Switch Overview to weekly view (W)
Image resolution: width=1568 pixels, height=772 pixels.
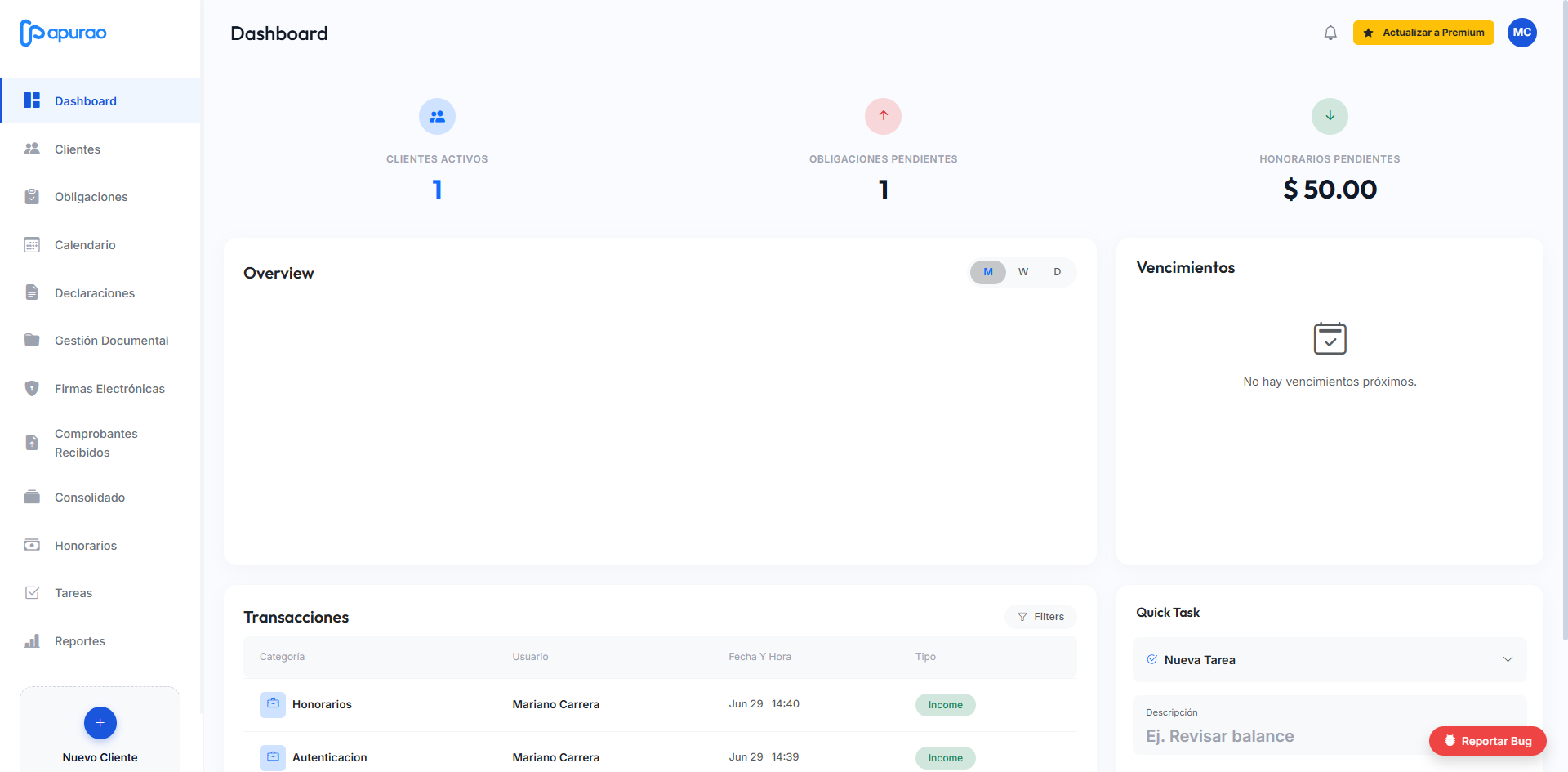[1023, 272]
